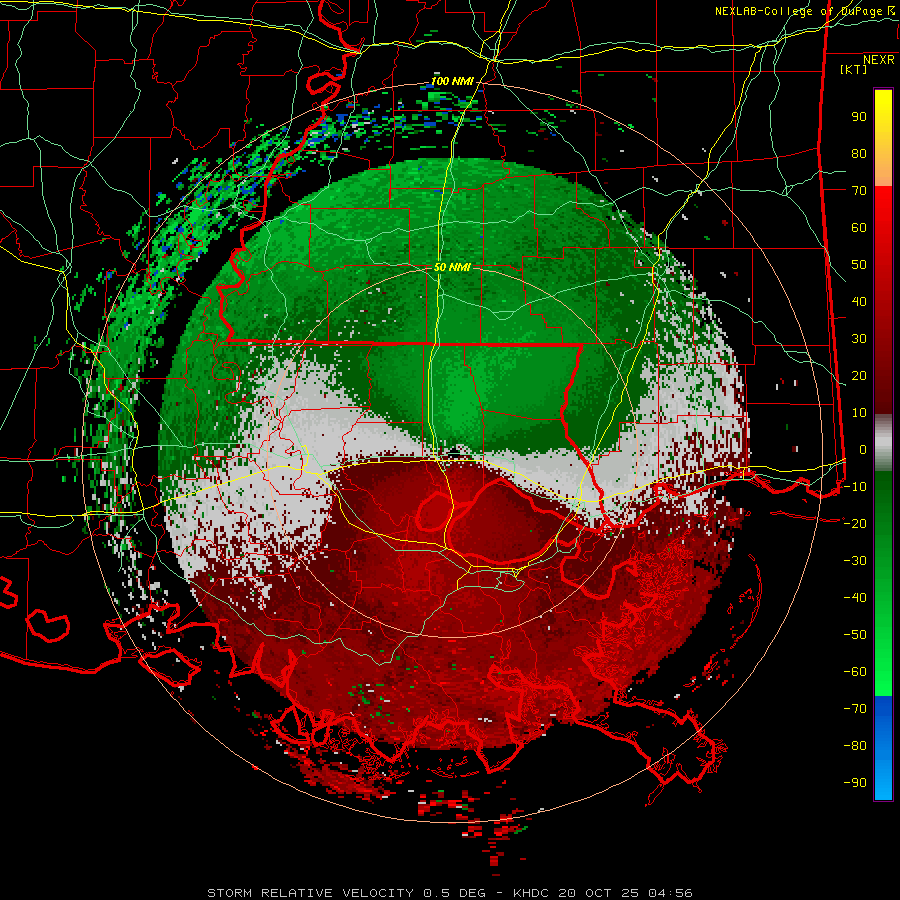Select the -90 knot scale value
900x900 pixels.
click(x=855, y=783)
